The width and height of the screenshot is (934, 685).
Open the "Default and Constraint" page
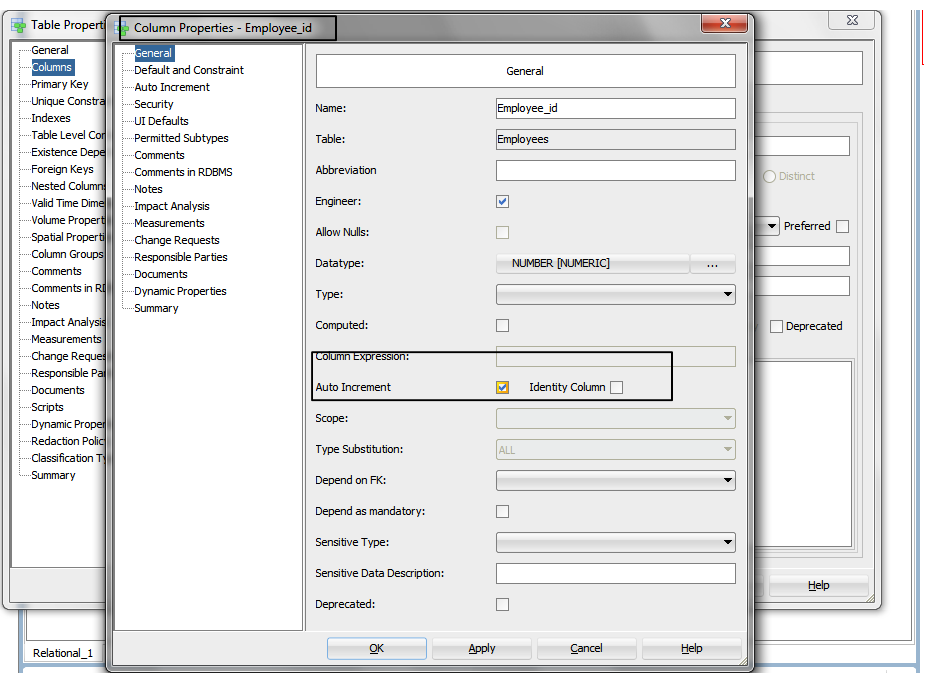point(187,70)
